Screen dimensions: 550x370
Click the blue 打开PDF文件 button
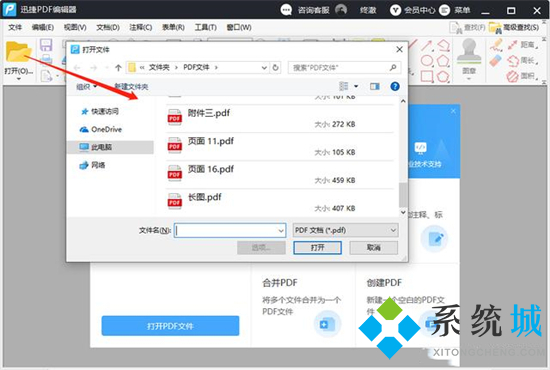(170, 326)
